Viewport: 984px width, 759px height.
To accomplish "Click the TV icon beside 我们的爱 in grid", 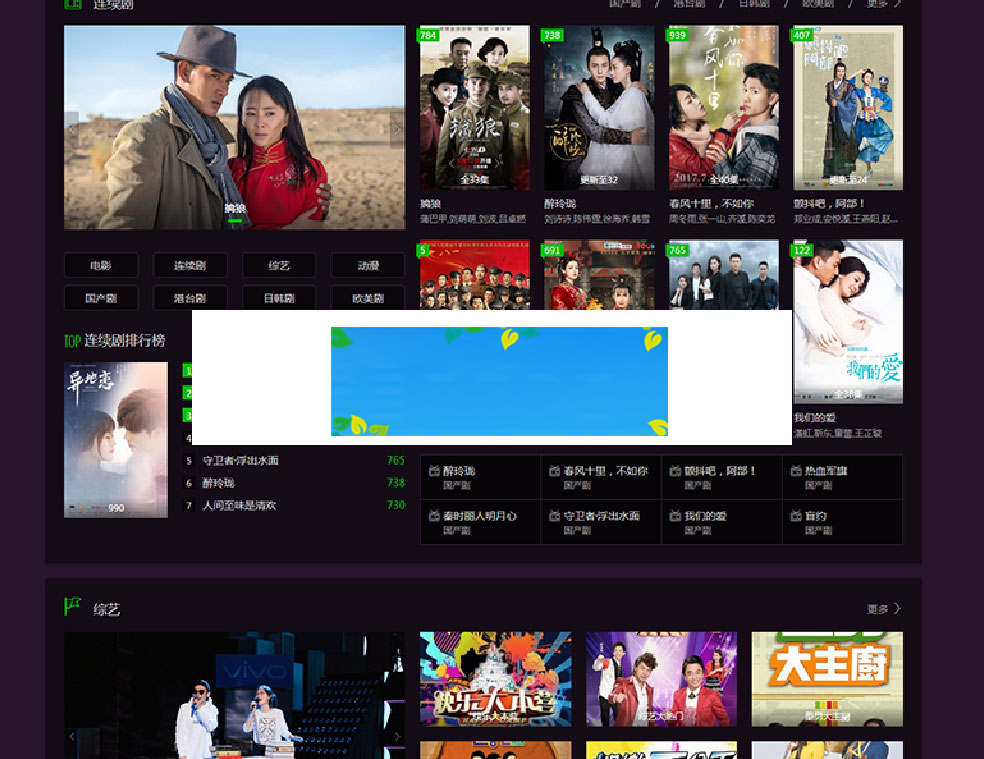I will 675,516.
